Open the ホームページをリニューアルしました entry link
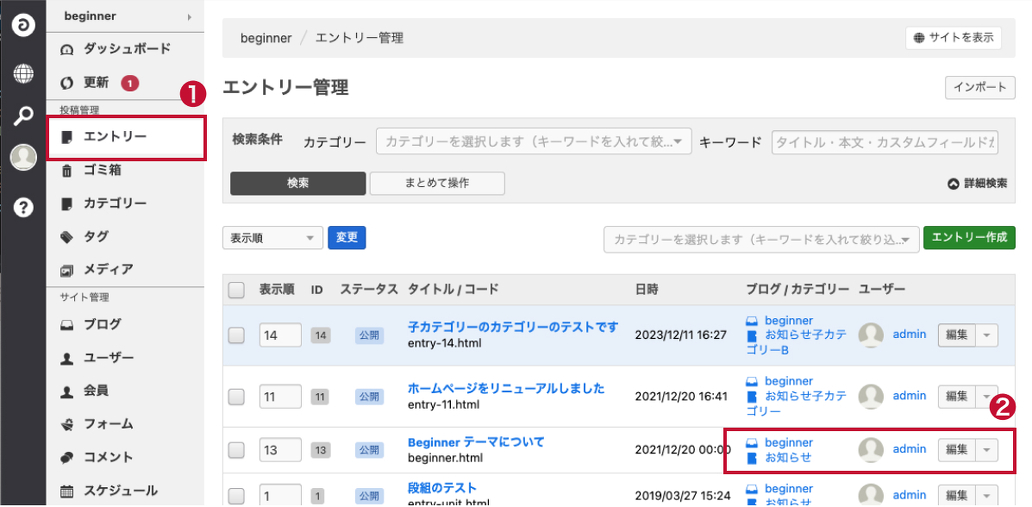 tap(505, 388)
